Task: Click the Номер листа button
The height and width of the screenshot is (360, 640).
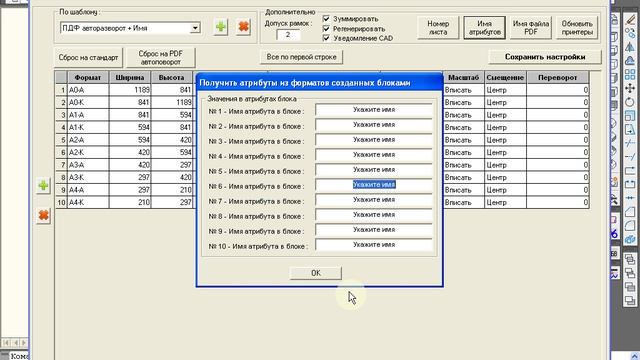Action: click(x=438, y=28)
